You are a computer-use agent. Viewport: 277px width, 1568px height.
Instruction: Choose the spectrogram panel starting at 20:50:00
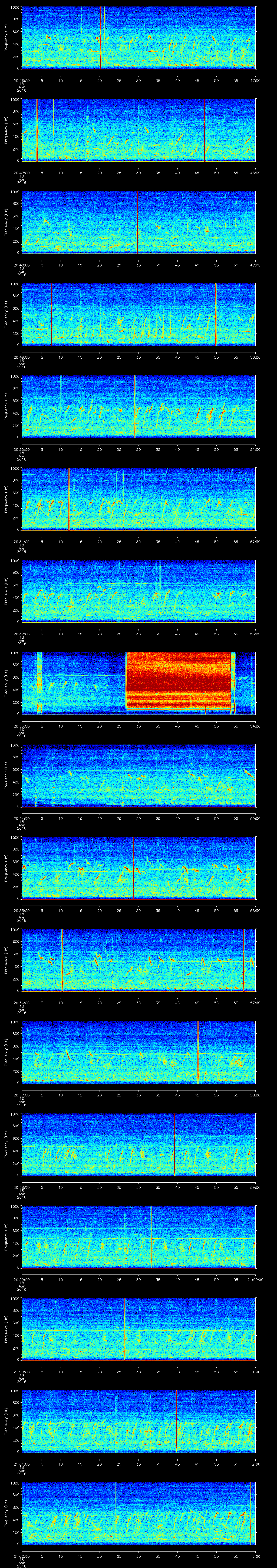click(x=138, y=407)
